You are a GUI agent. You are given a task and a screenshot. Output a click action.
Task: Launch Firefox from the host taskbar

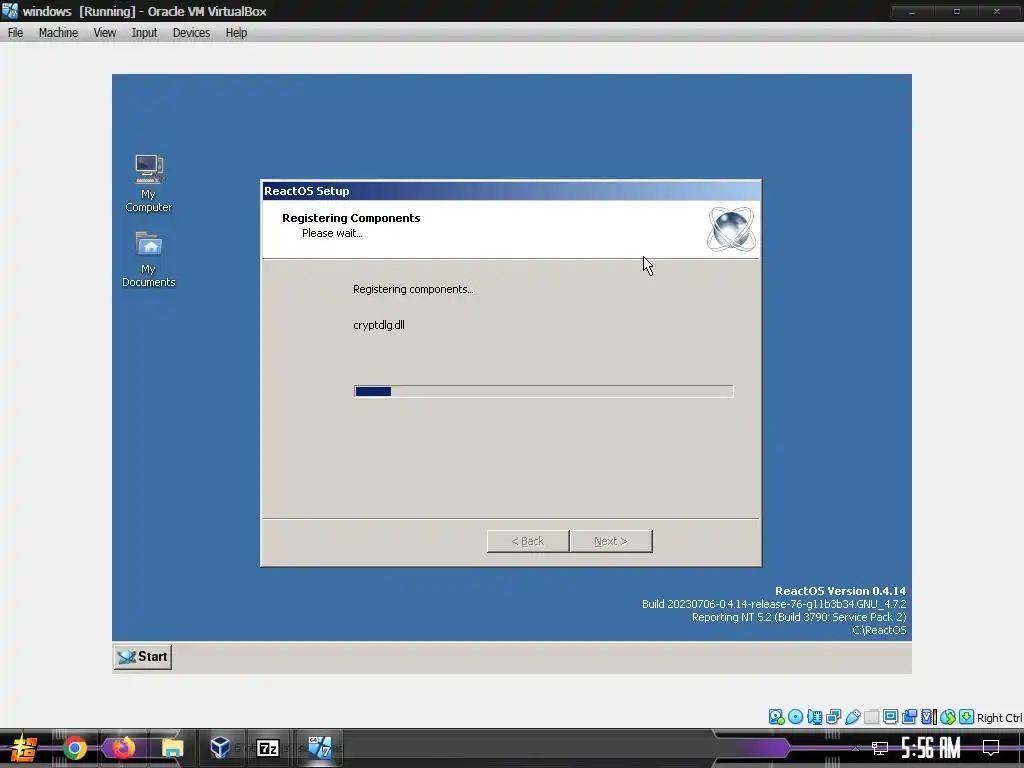coord(123,748)
